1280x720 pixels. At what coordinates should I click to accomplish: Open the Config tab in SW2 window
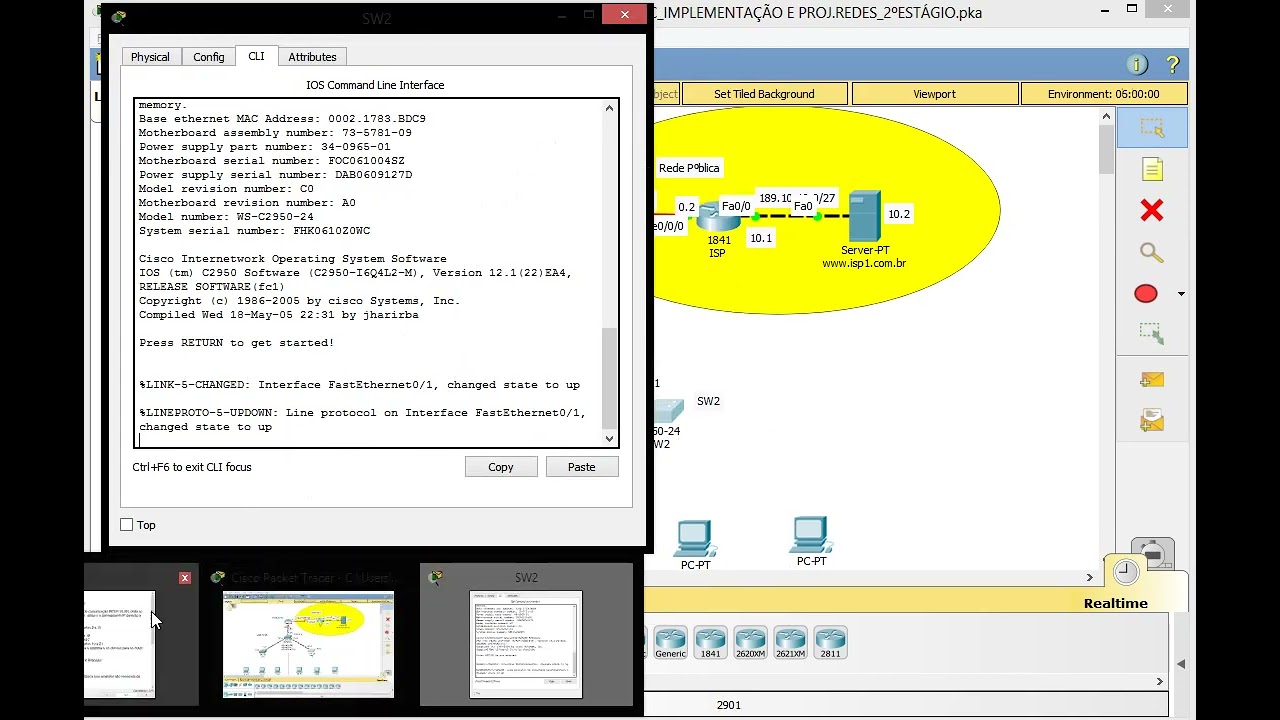click(208, 57)
